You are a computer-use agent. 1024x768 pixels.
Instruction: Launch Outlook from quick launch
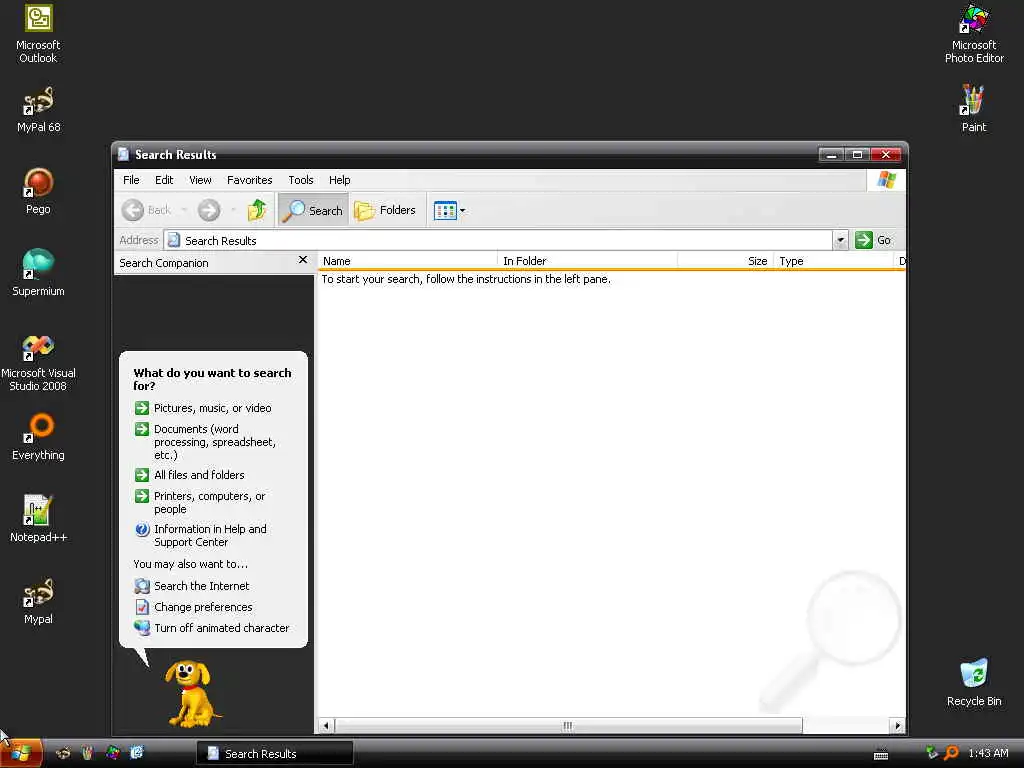coord(136,753)
